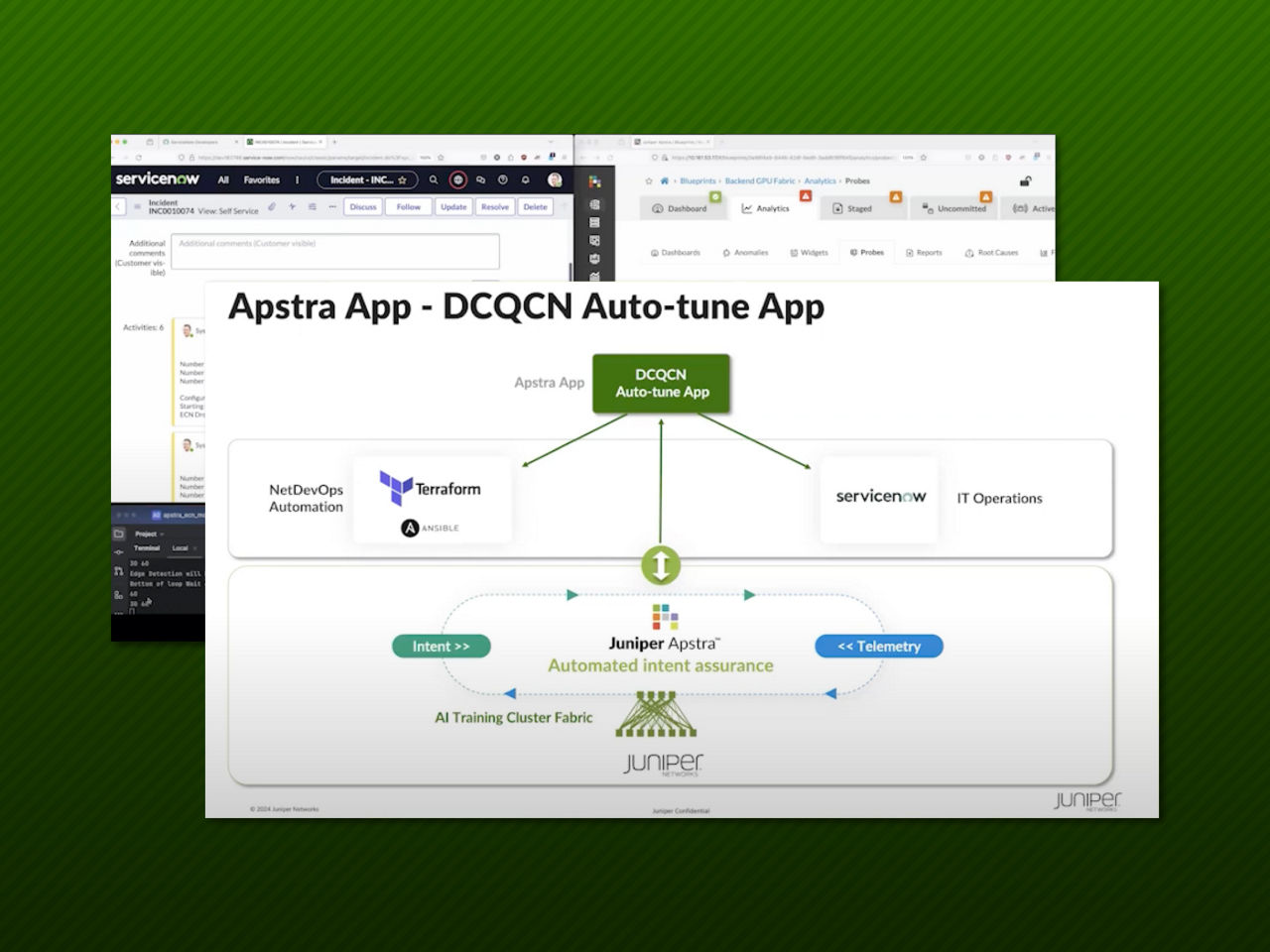Click the unlocked padlock icon in Apstra
This screenshot has width=1270, height=952.
point(1026,181)
